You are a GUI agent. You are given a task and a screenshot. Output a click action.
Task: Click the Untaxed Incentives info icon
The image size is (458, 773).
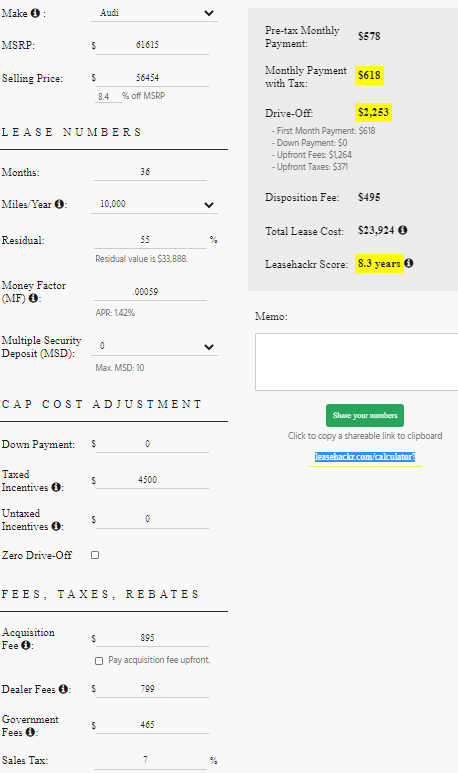pyautogui.click(x=56, y=527)
